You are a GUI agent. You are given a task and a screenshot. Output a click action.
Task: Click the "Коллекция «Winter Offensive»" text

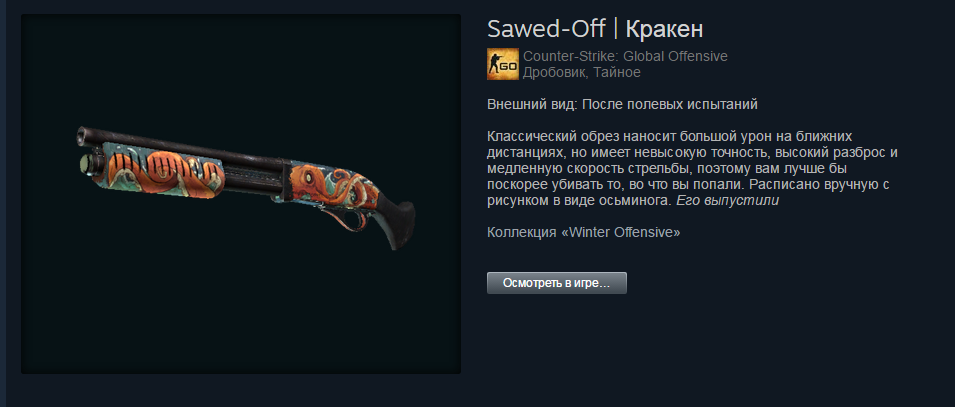point(583,233)
